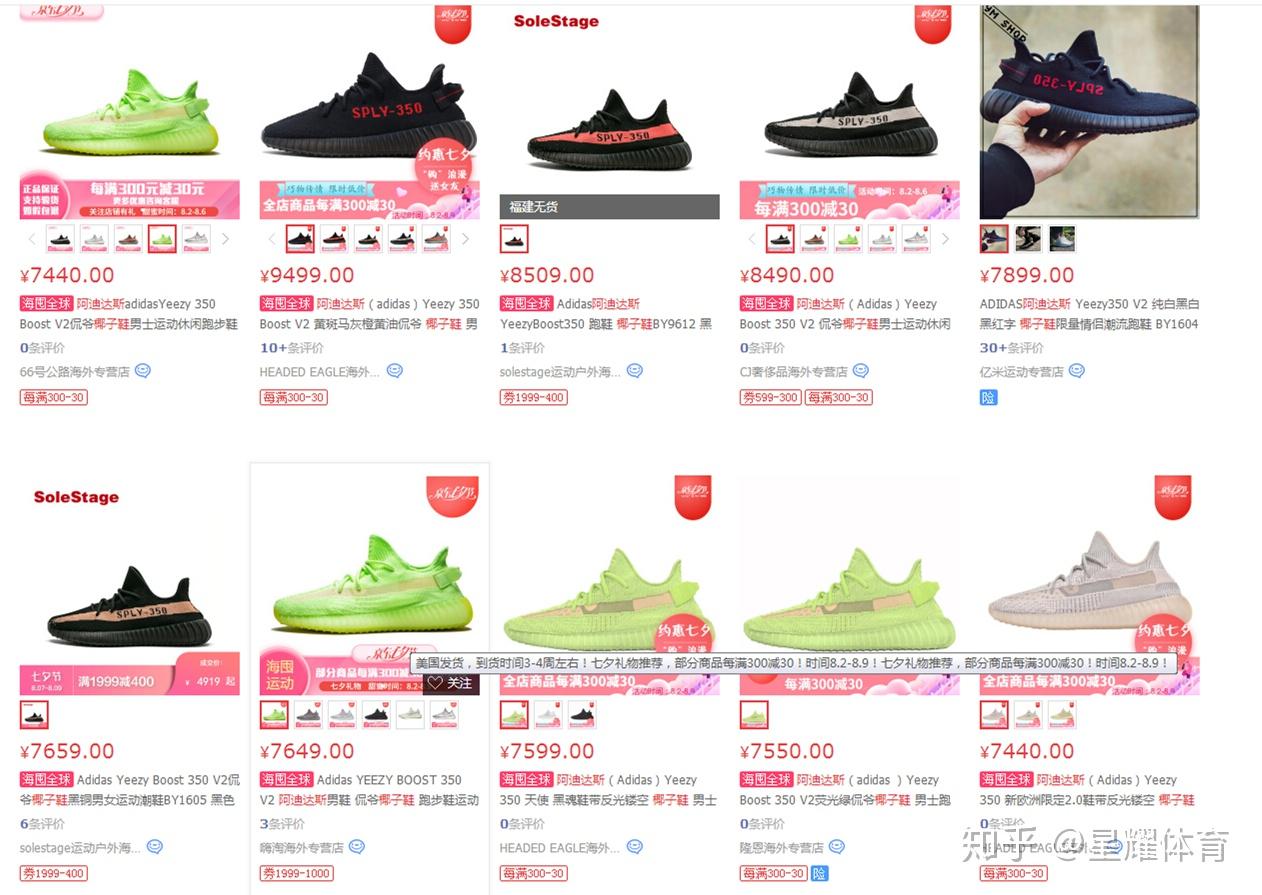The width and height of the screenshot is (1262, 895).
Task: Click the blue 险 badge under ¥7899.00
Action: [989, 397]
